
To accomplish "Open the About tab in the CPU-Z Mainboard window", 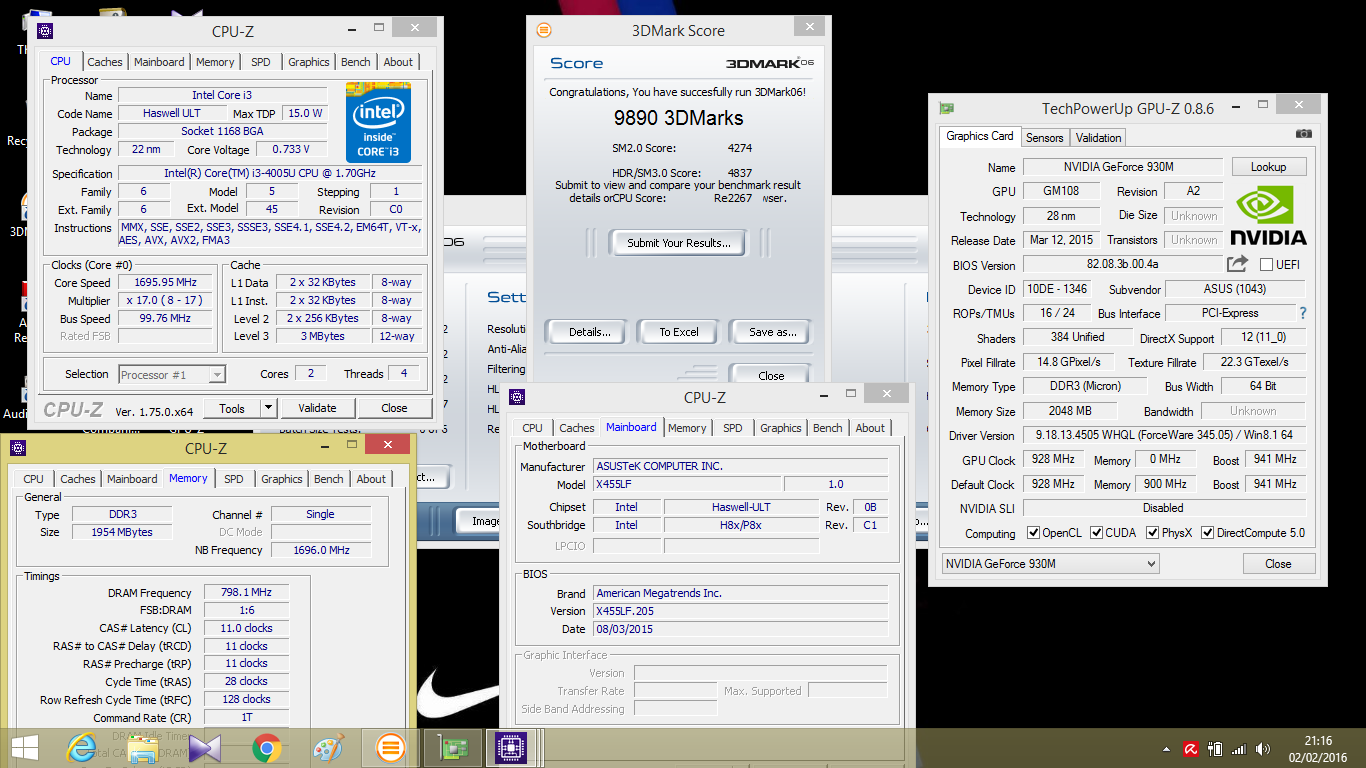I will (870, 428).
